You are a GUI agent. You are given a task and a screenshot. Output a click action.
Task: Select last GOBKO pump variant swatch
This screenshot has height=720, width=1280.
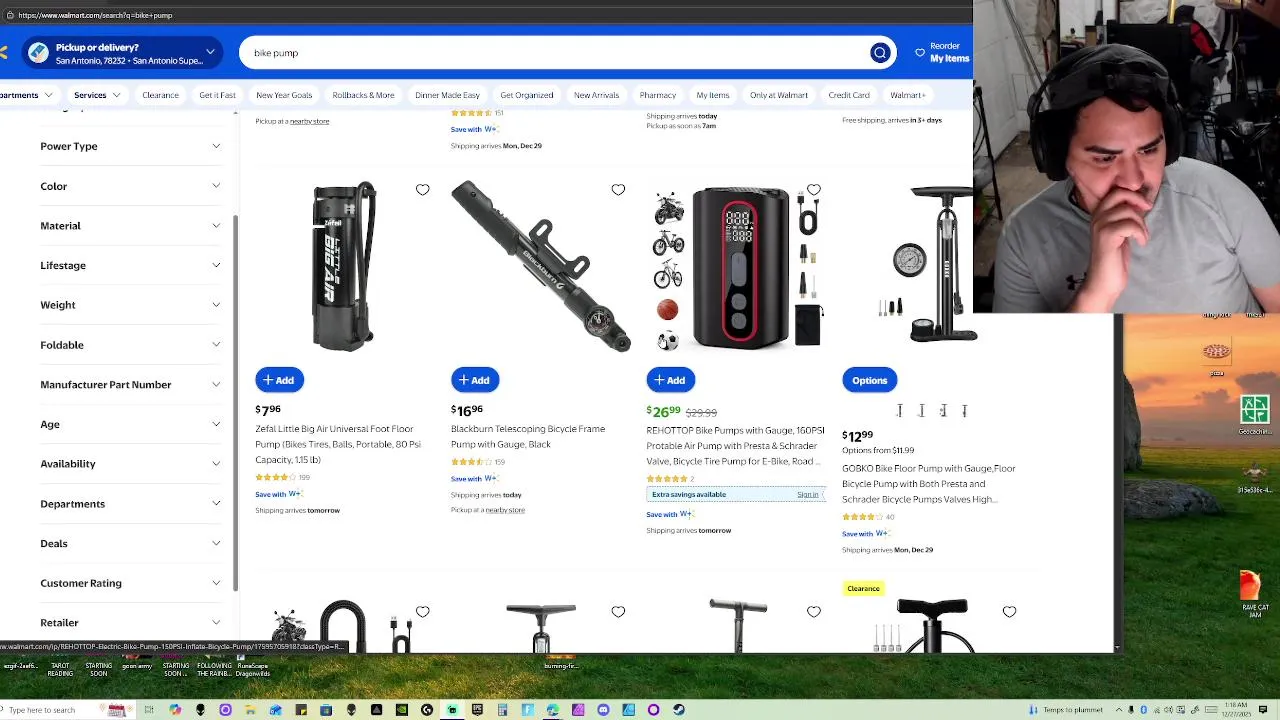pyautogui.click(x=964, y=411)
